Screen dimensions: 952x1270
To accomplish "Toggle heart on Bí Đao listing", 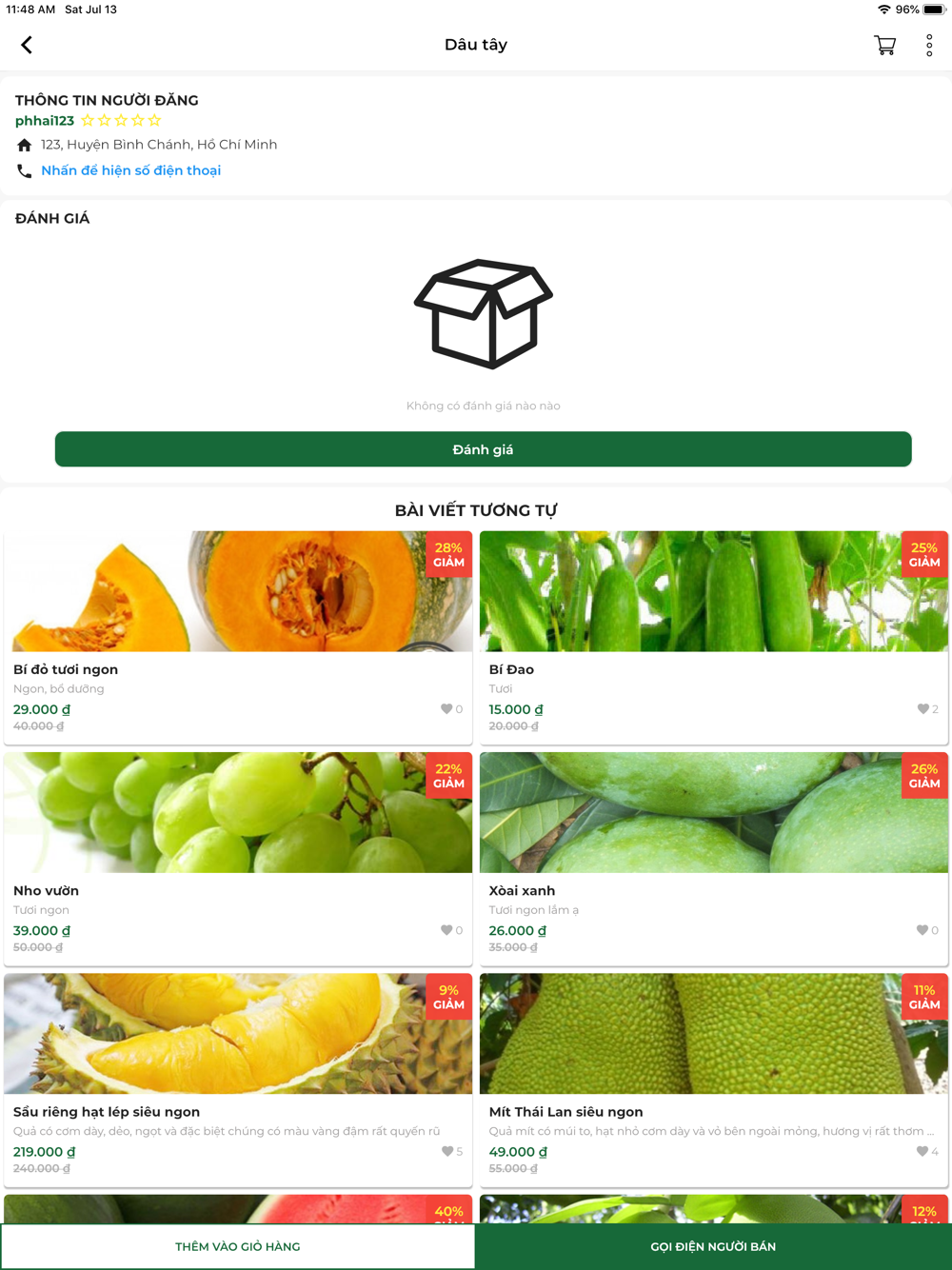I will [922, 709].
